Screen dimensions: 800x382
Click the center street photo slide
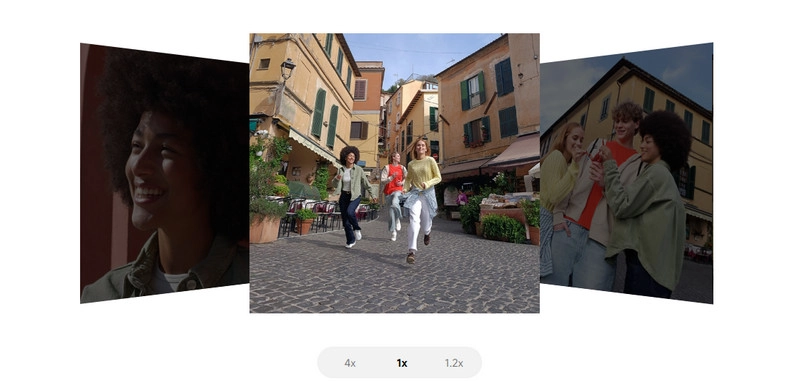coord(394,173)
